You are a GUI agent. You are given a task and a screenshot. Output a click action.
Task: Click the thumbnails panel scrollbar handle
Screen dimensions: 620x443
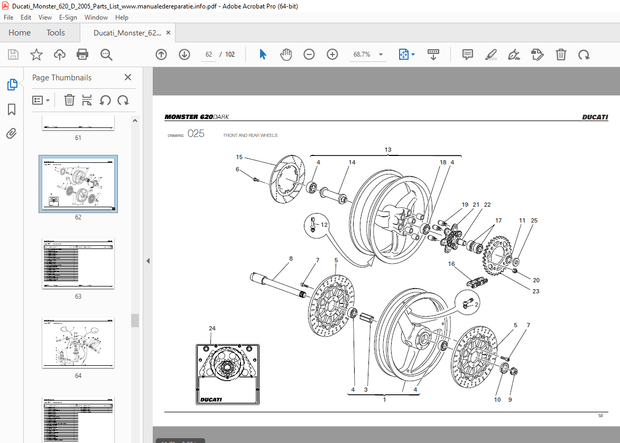tap(135, 320)
